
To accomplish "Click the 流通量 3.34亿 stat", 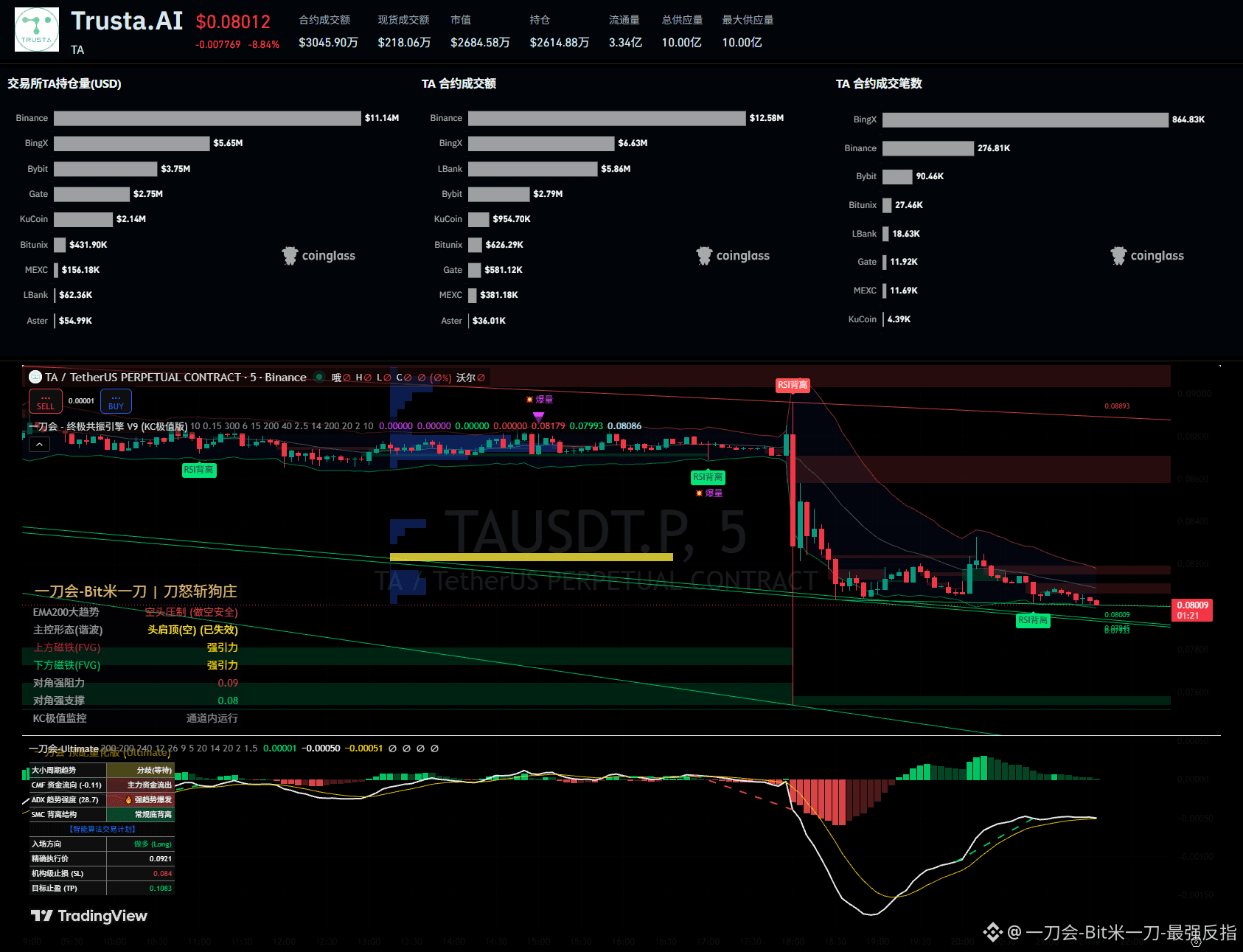I will 625,32.
